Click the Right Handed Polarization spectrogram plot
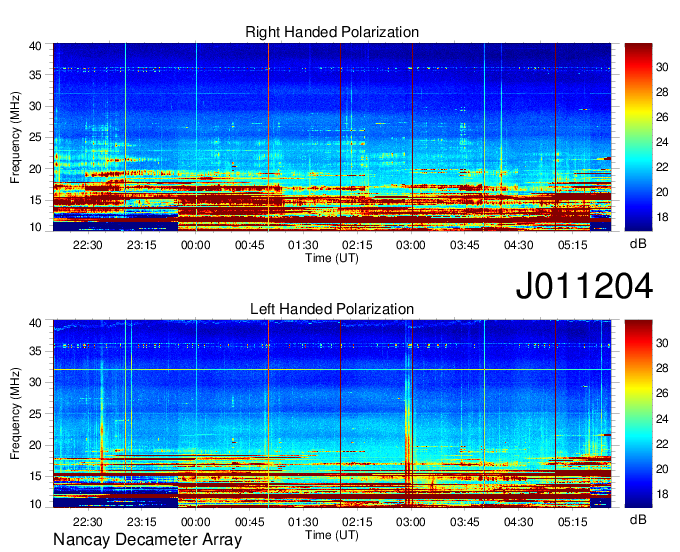680x552 pixels. (x=332, y=137)
